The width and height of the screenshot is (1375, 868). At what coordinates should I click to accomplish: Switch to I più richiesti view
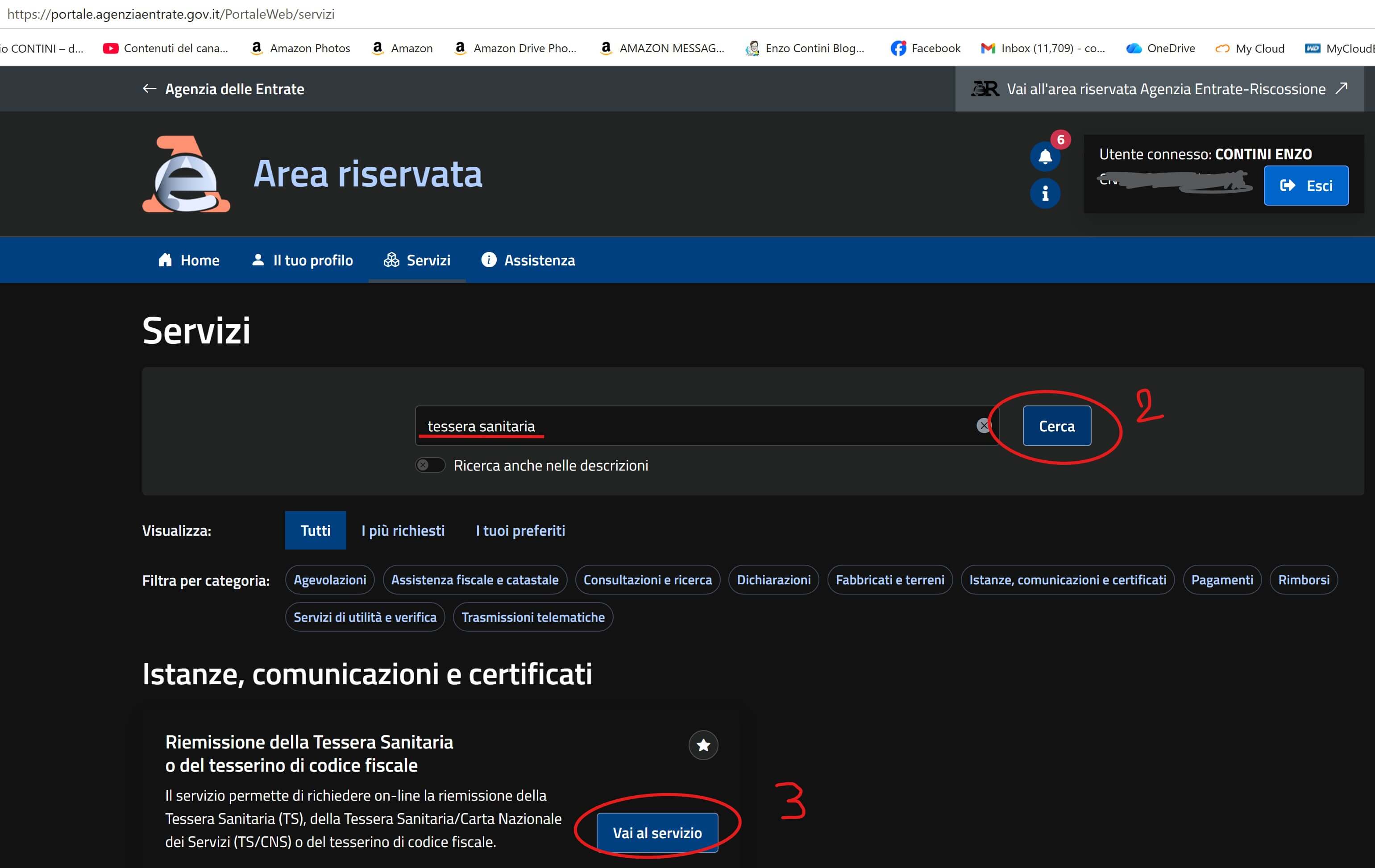click(x=403, y=530)
